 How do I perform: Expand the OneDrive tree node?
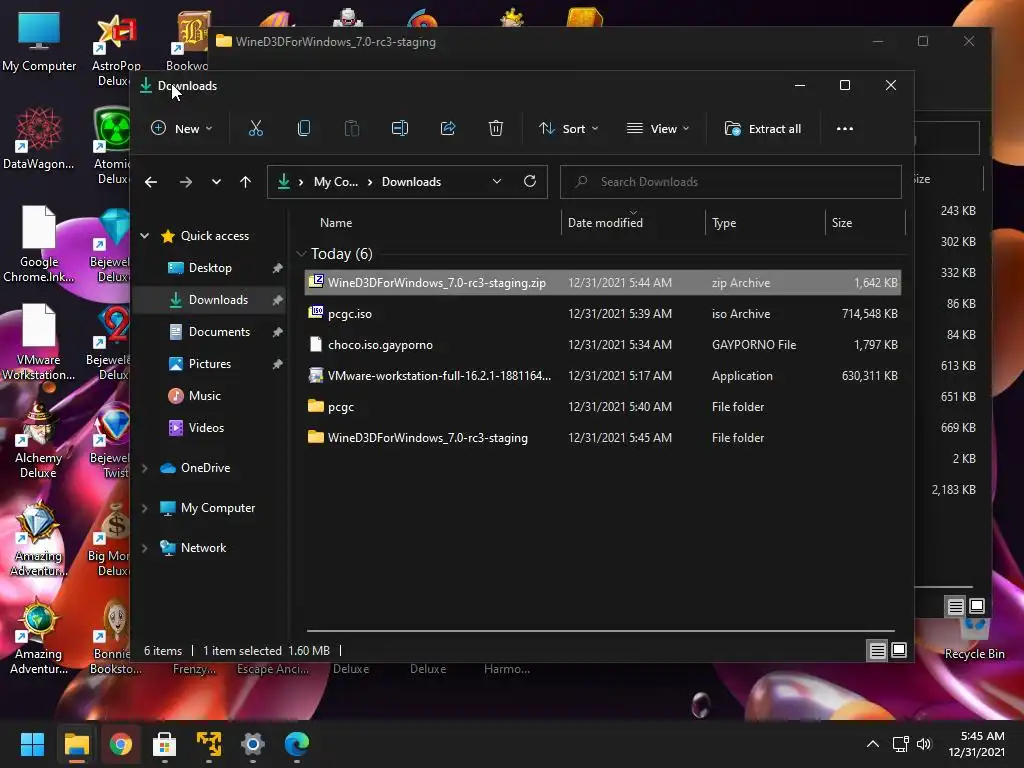tap(145, 468)
